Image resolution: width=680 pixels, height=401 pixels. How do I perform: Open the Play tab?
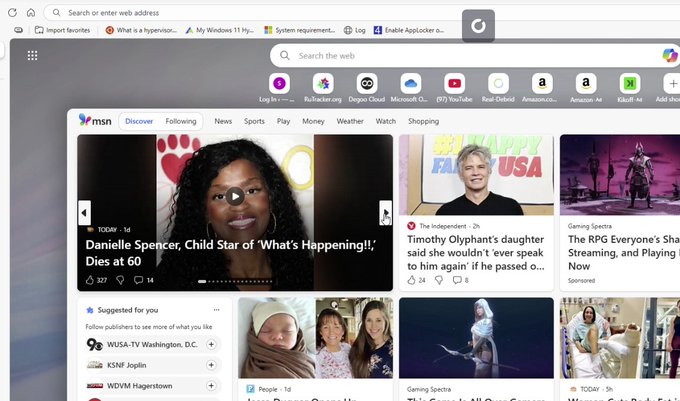click(283, 121)
